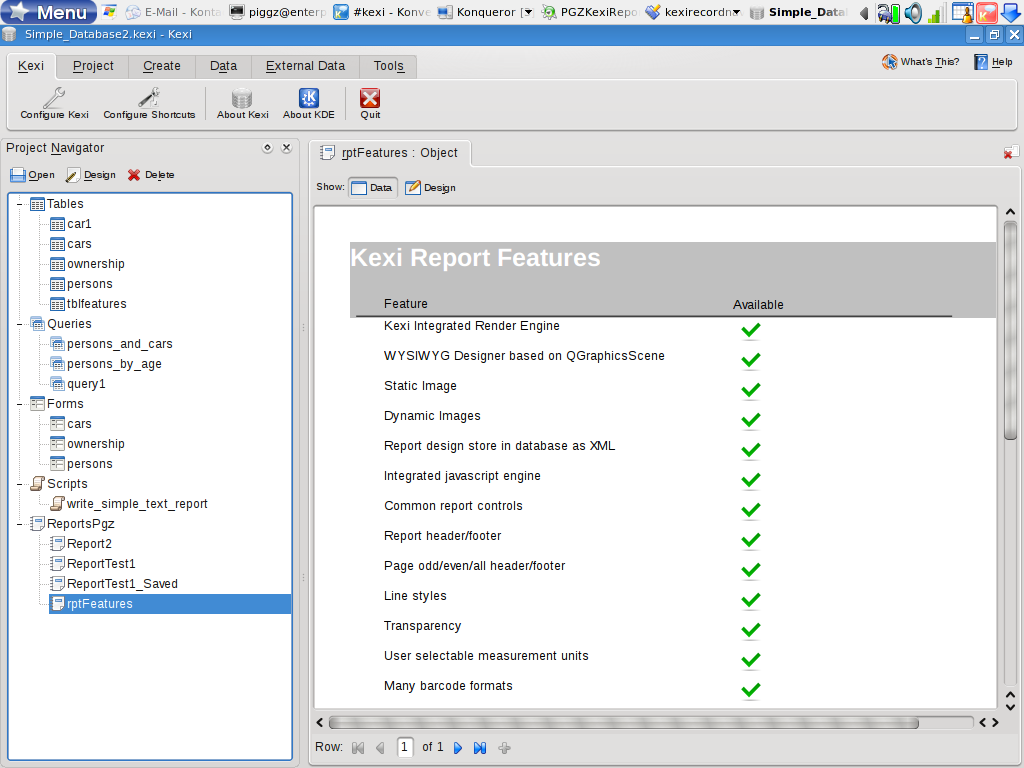Switch to the Create tab
This screenshot has height=768, width=1024.
pos(161,66)
